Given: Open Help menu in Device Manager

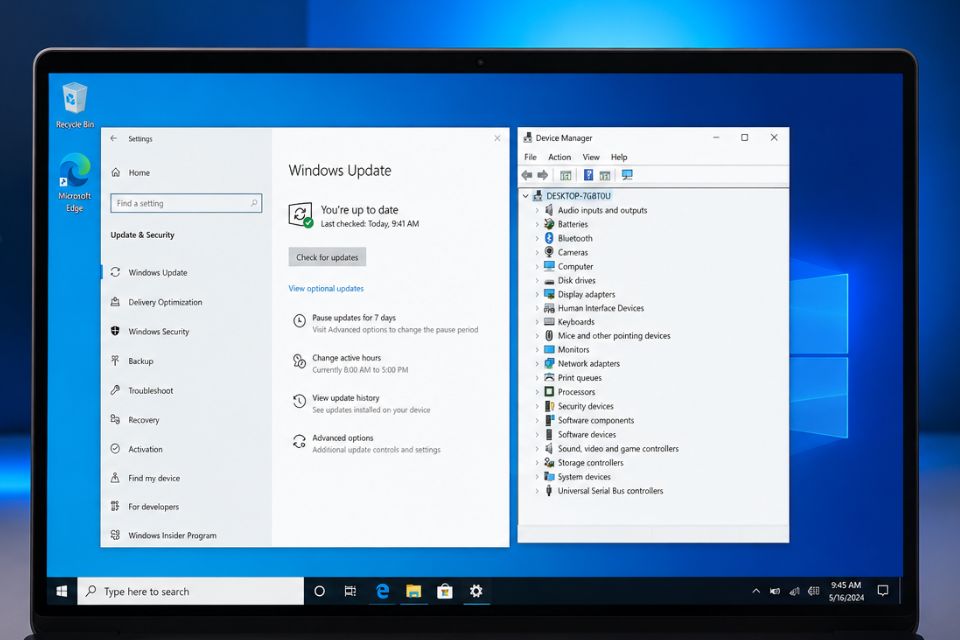Looking at the screenshot, I should (619, 157).
